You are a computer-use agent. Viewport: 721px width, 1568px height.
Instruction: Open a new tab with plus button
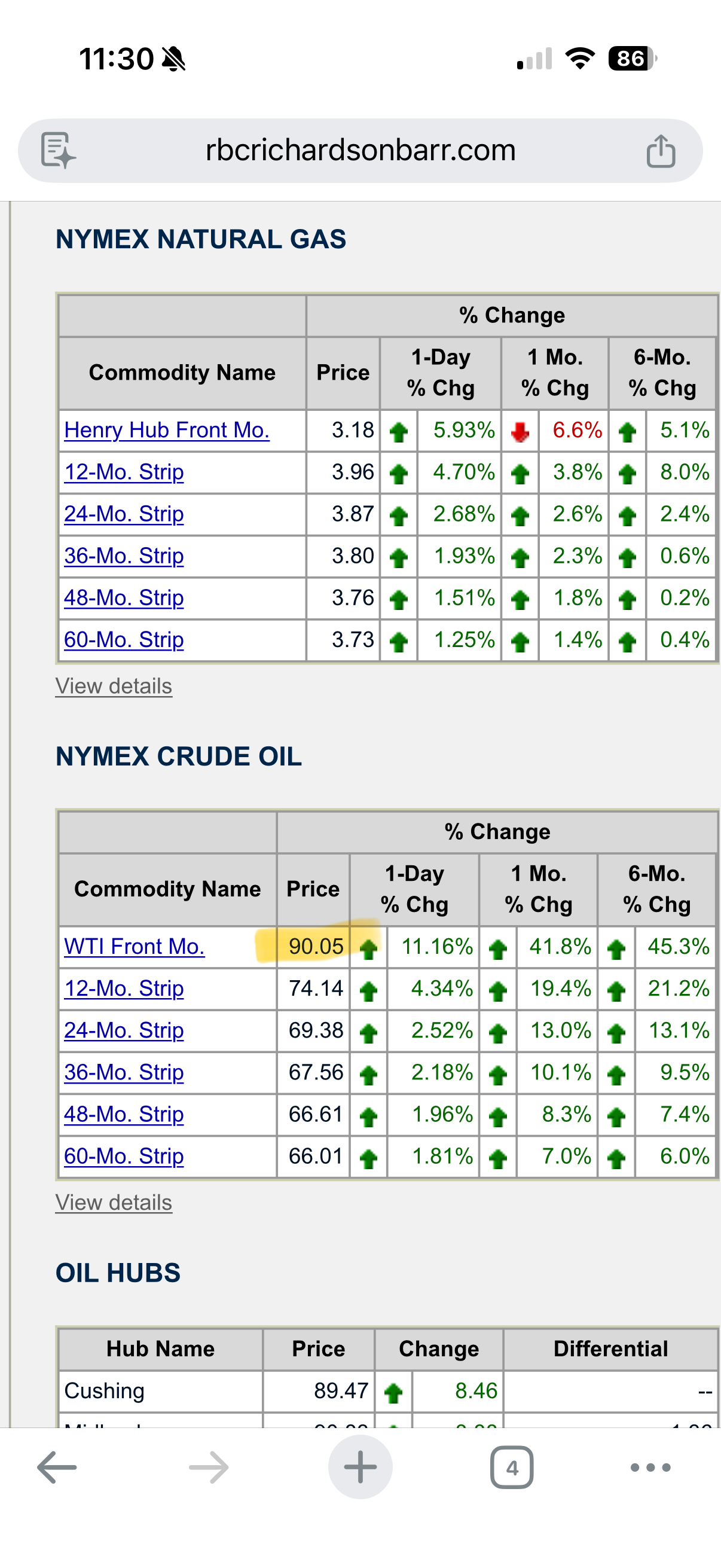tap(360, 1467)
